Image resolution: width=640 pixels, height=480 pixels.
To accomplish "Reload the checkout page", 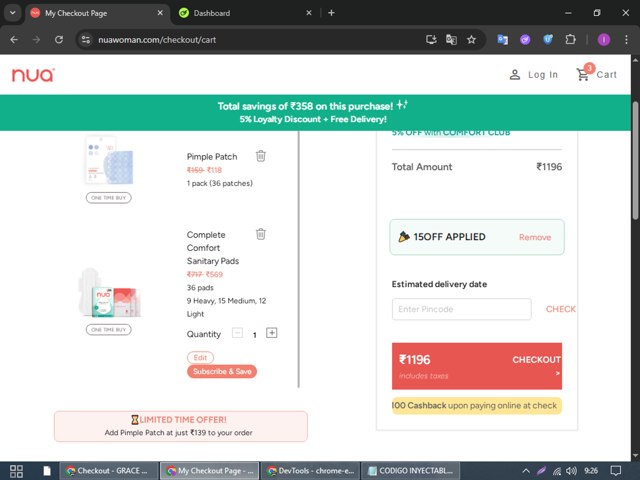I will [59, 40].
